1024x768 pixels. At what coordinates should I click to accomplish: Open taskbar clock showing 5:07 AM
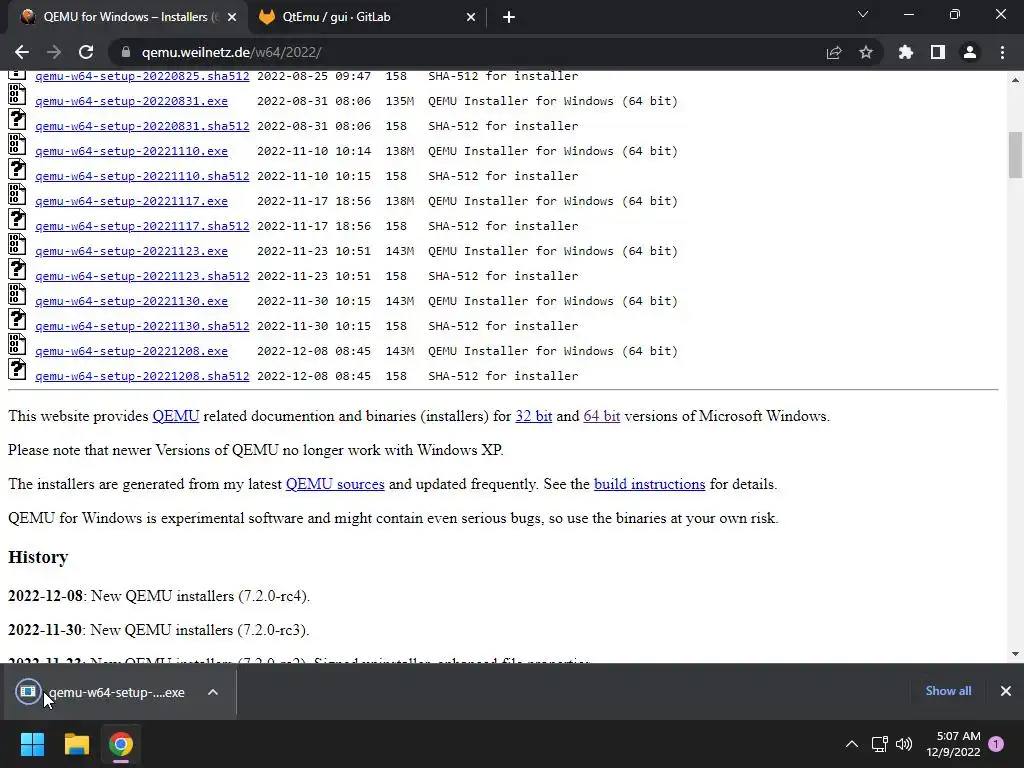tap(953, 744)
